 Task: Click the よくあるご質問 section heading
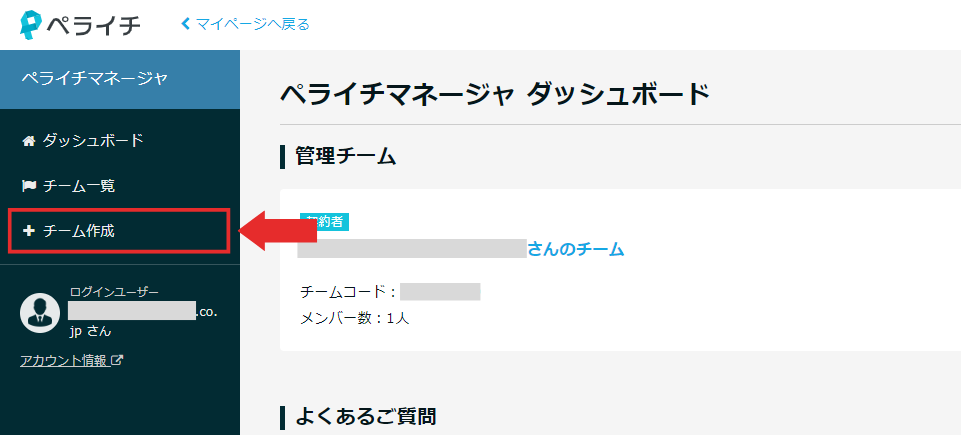(366, 417)
